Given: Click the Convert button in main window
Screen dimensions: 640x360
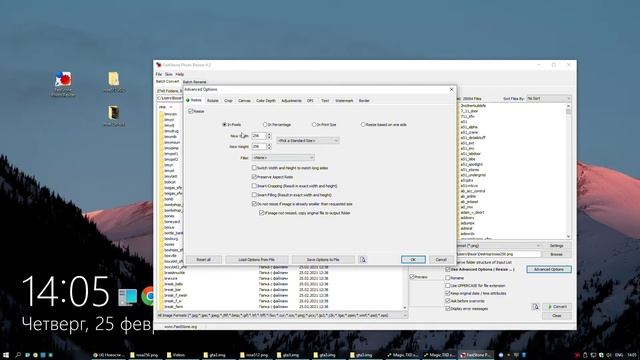Looking at the screenshot, I should tap(557, 307).
